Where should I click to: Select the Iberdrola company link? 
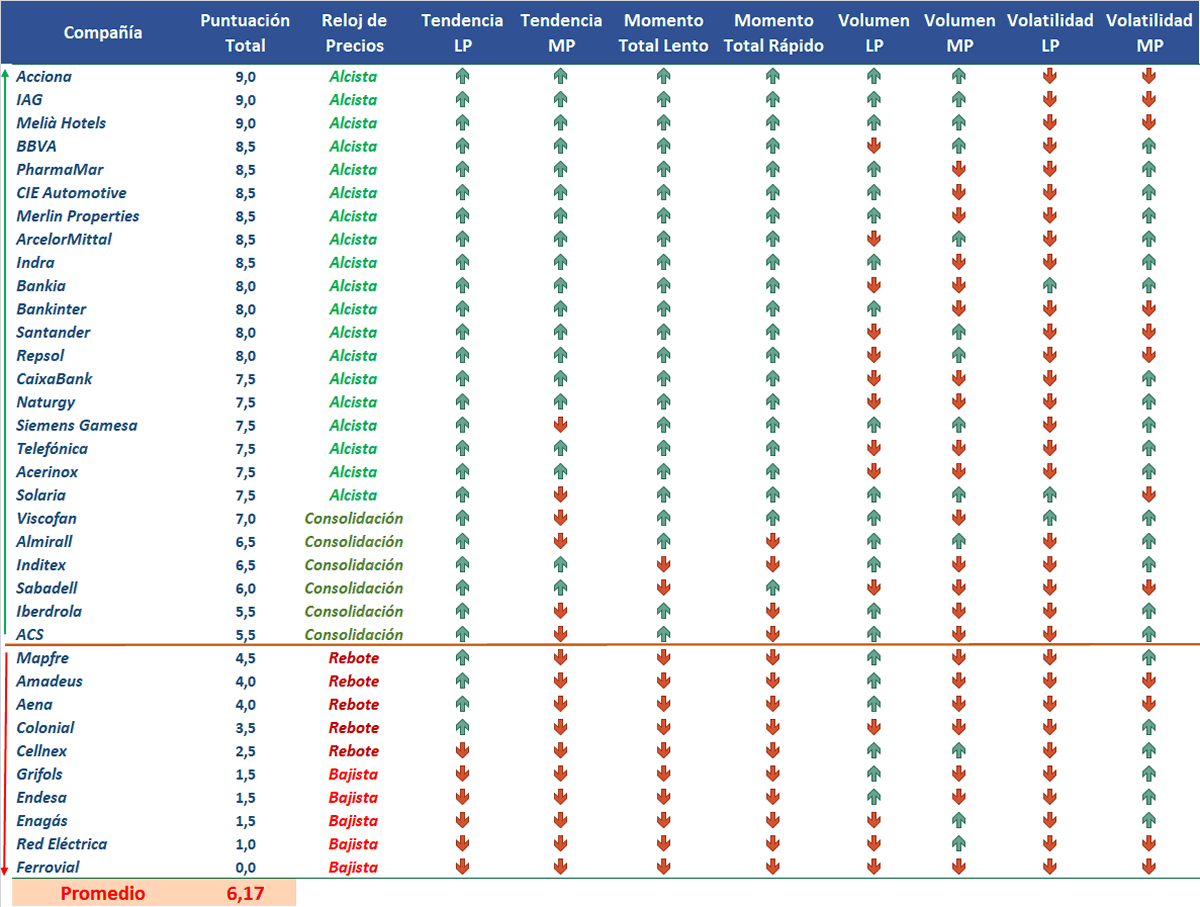(x=48, y=611)
